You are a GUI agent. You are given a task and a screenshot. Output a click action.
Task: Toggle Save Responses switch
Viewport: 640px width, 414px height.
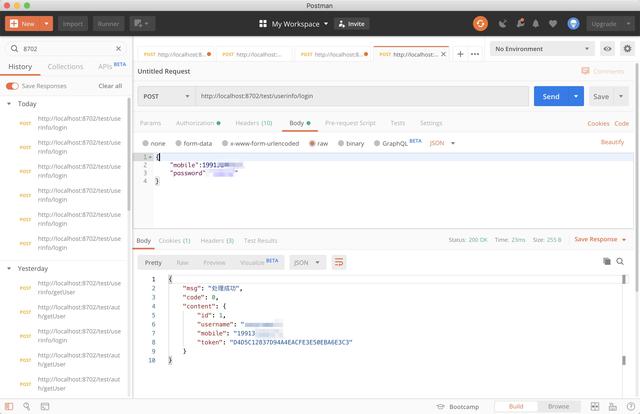tap(12, 86)
